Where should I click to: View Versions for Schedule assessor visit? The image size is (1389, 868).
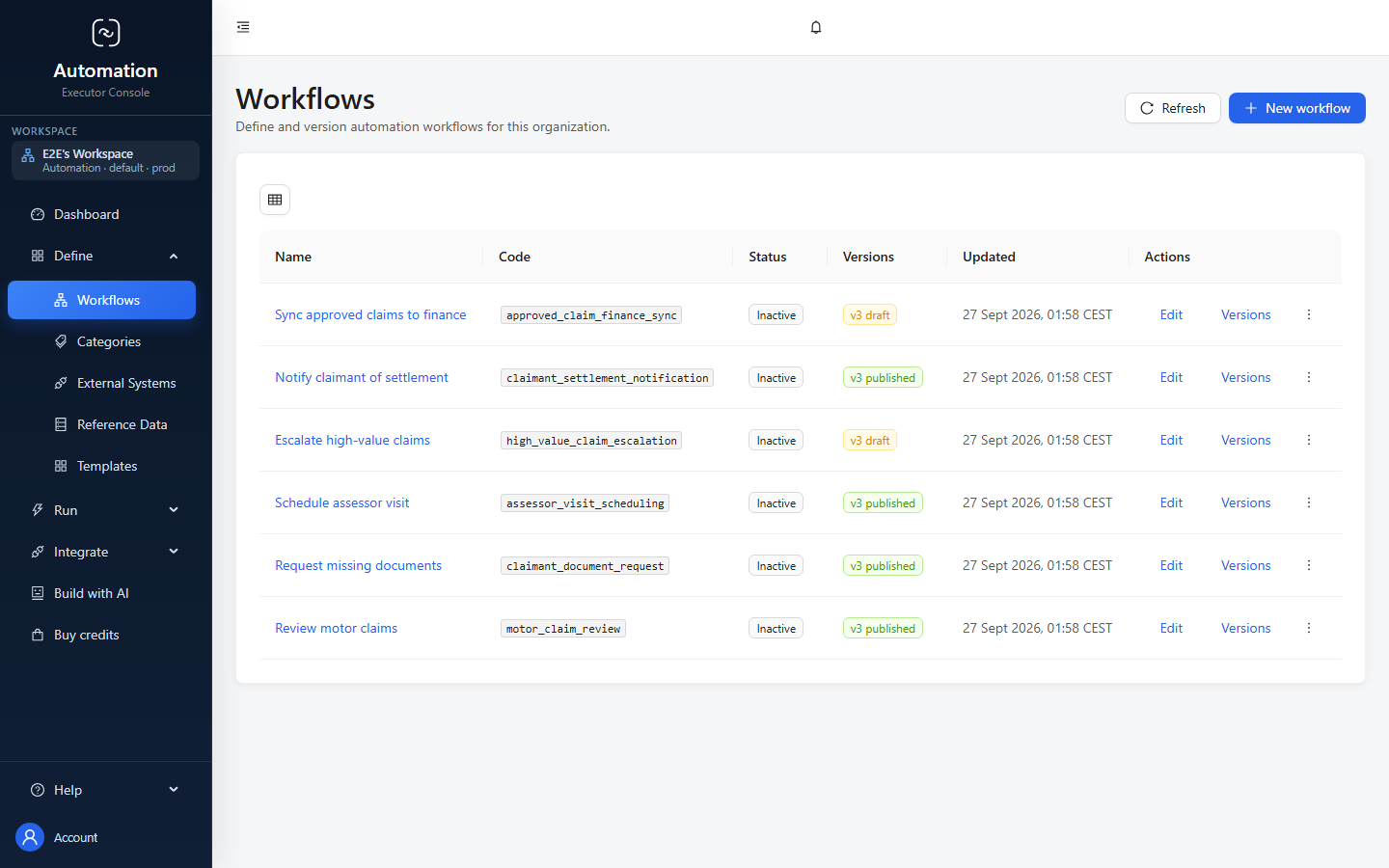(x=1246, y=502)
